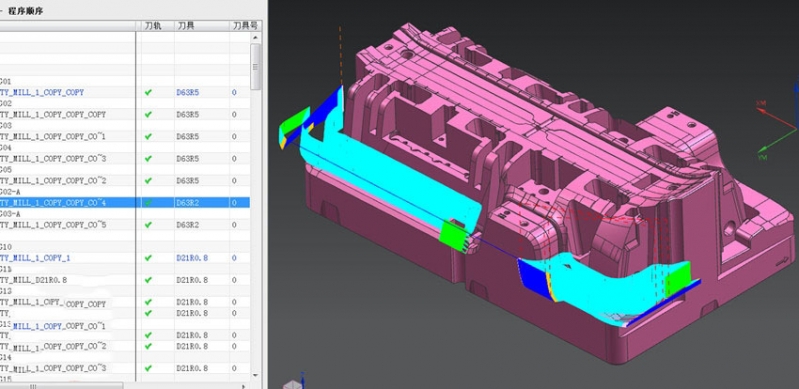Click the scroll-down arrow of operation list

[x=256, y=375]
